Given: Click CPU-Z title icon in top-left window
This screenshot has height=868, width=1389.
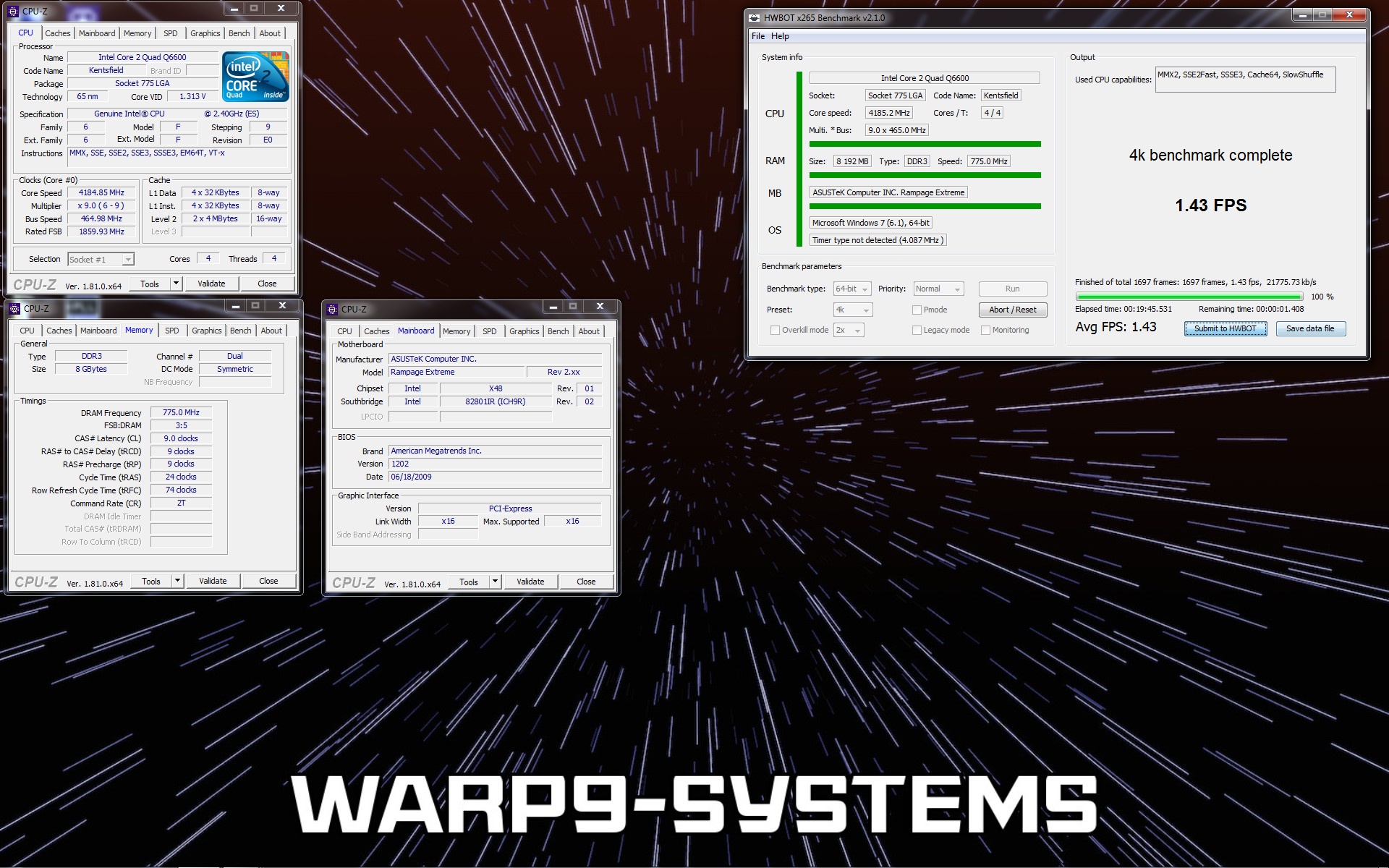Looking at the screenshot, I should click(13, 11).
